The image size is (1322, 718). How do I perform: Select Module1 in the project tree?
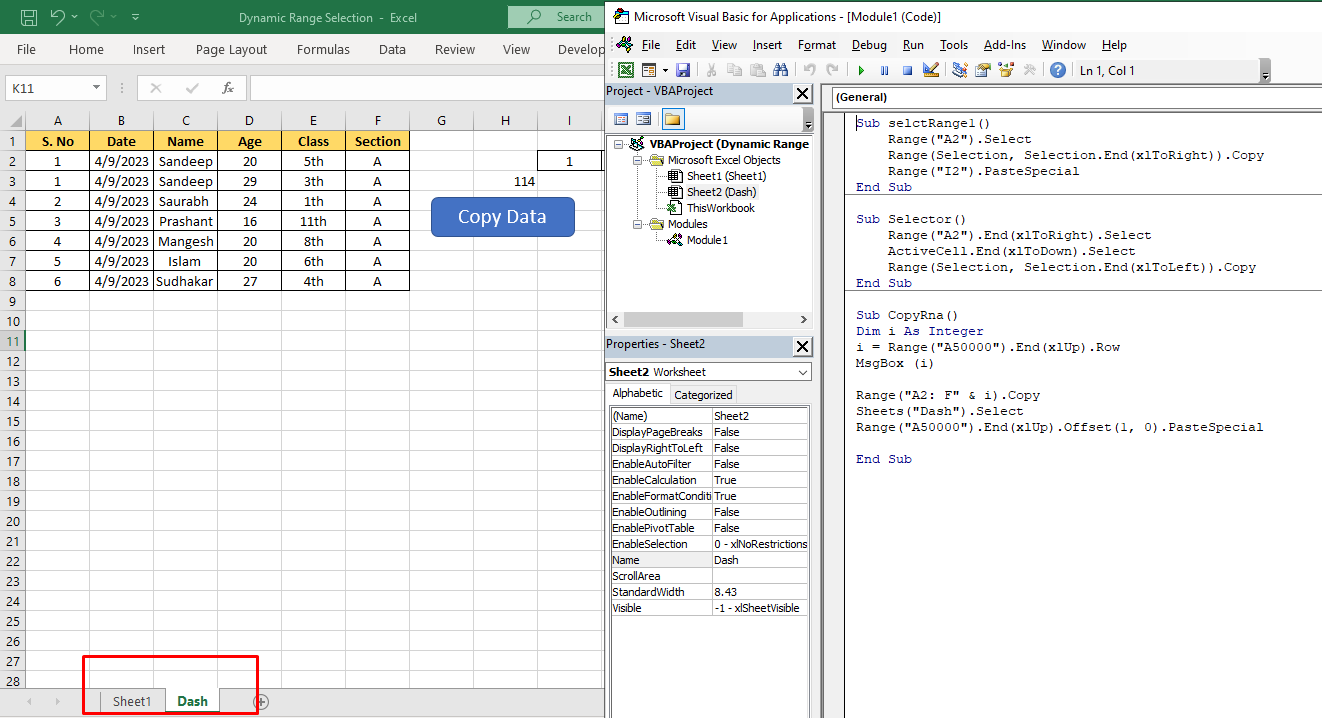(x=706, y=240)
